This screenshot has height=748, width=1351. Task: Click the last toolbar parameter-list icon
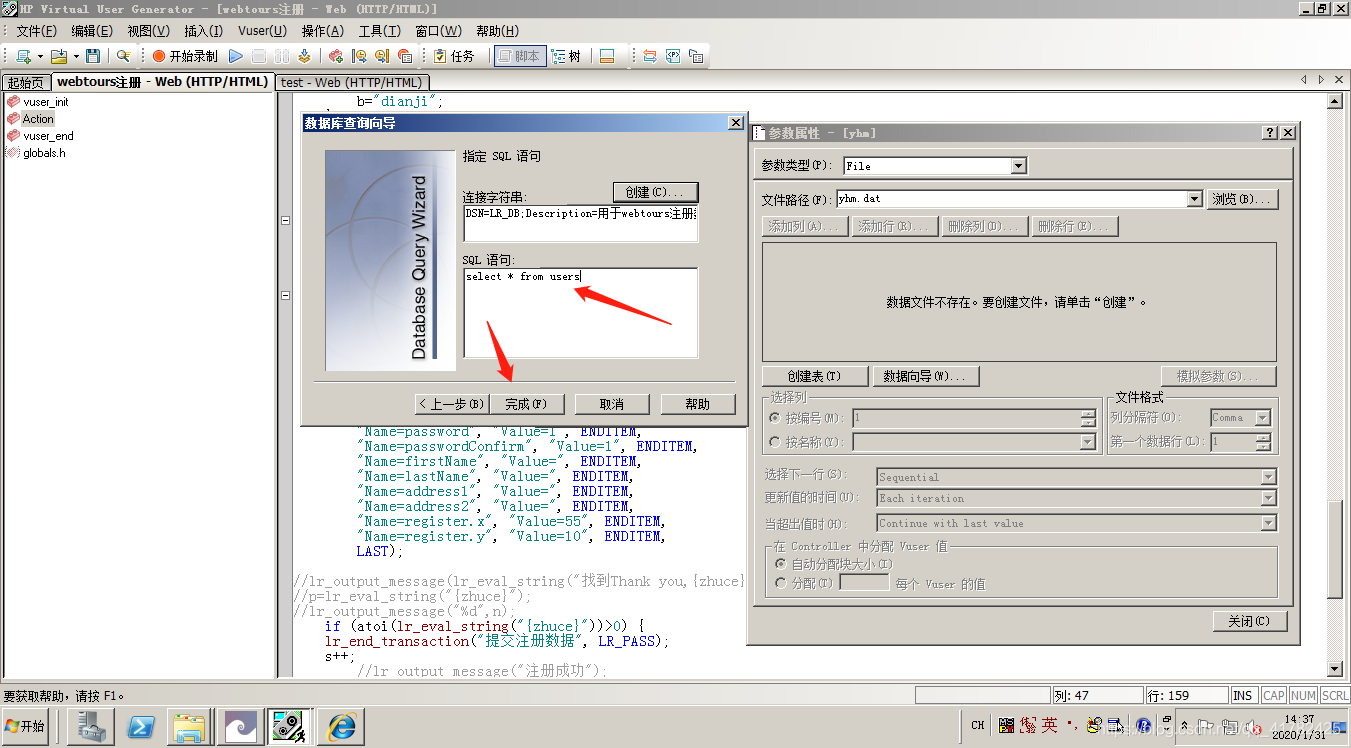click(696, 56)
